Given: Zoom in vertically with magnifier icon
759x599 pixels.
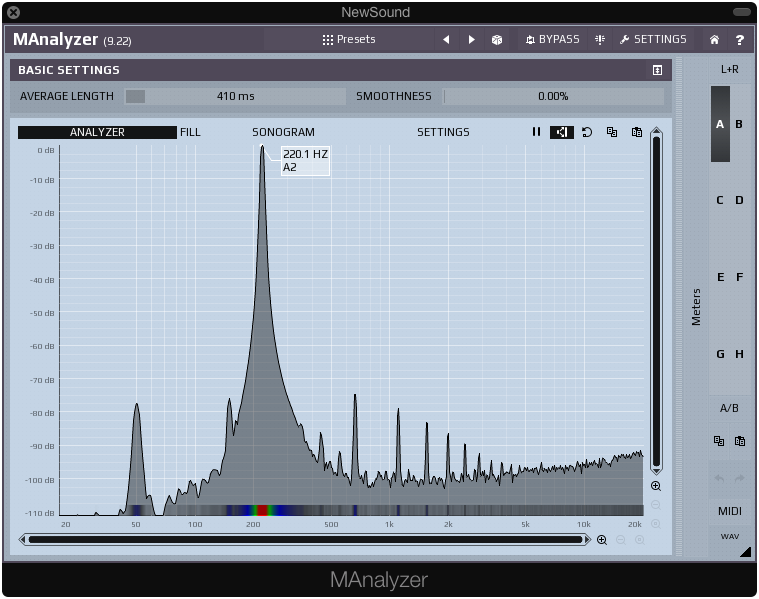Looking at the screenshot, I should [656, 486].
